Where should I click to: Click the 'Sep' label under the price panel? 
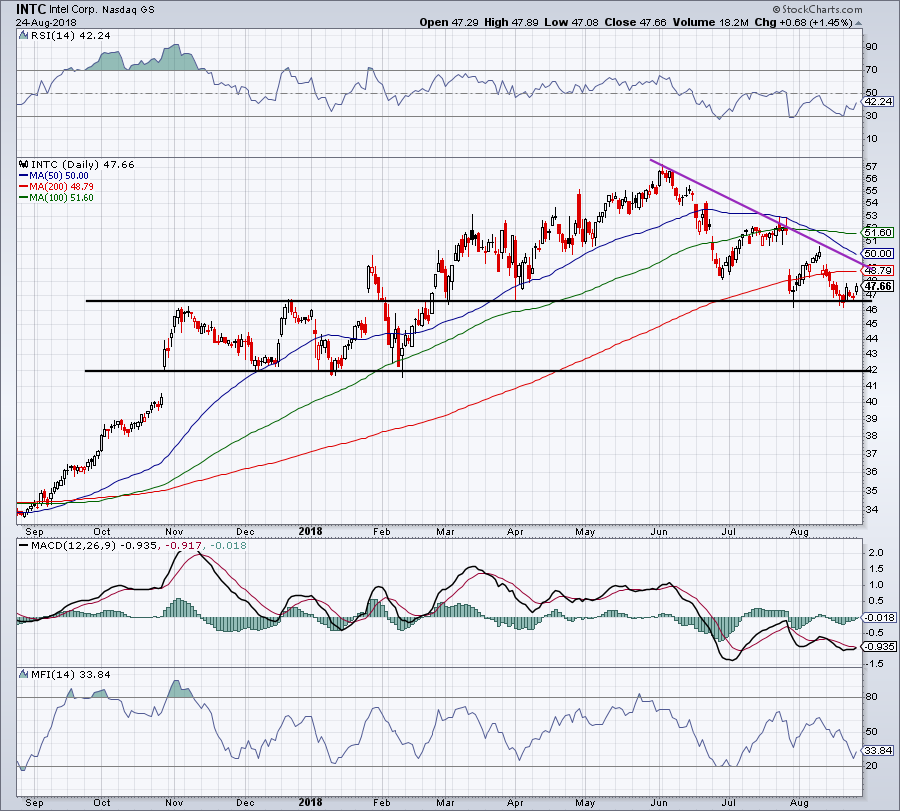[34, 531]
